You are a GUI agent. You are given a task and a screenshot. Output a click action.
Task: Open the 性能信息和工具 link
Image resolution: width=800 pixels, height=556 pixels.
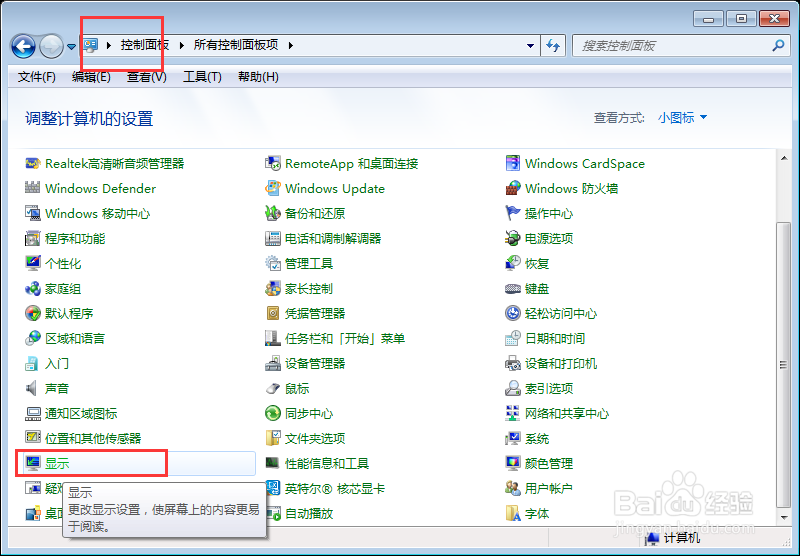point(327,464)
